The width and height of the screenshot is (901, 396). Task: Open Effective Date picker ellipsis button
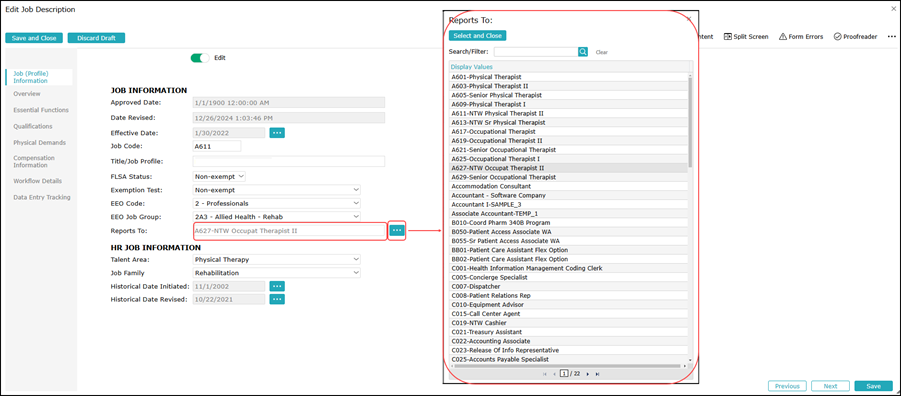pos(278,133)
